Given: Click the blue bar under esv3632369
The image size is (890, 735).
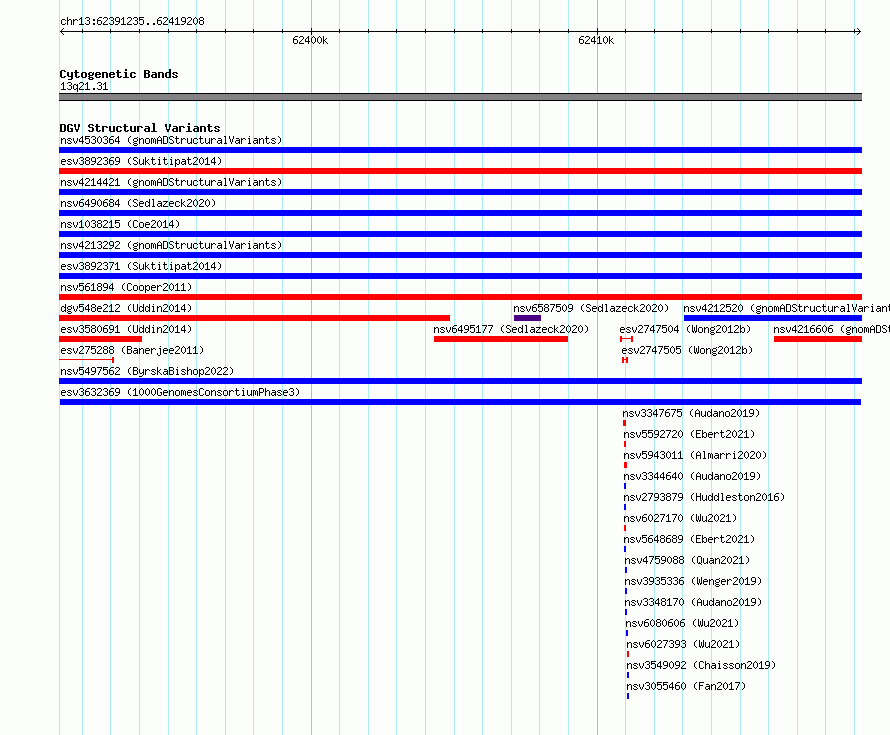Looking at the screenshot, I should tap(460, 402).
